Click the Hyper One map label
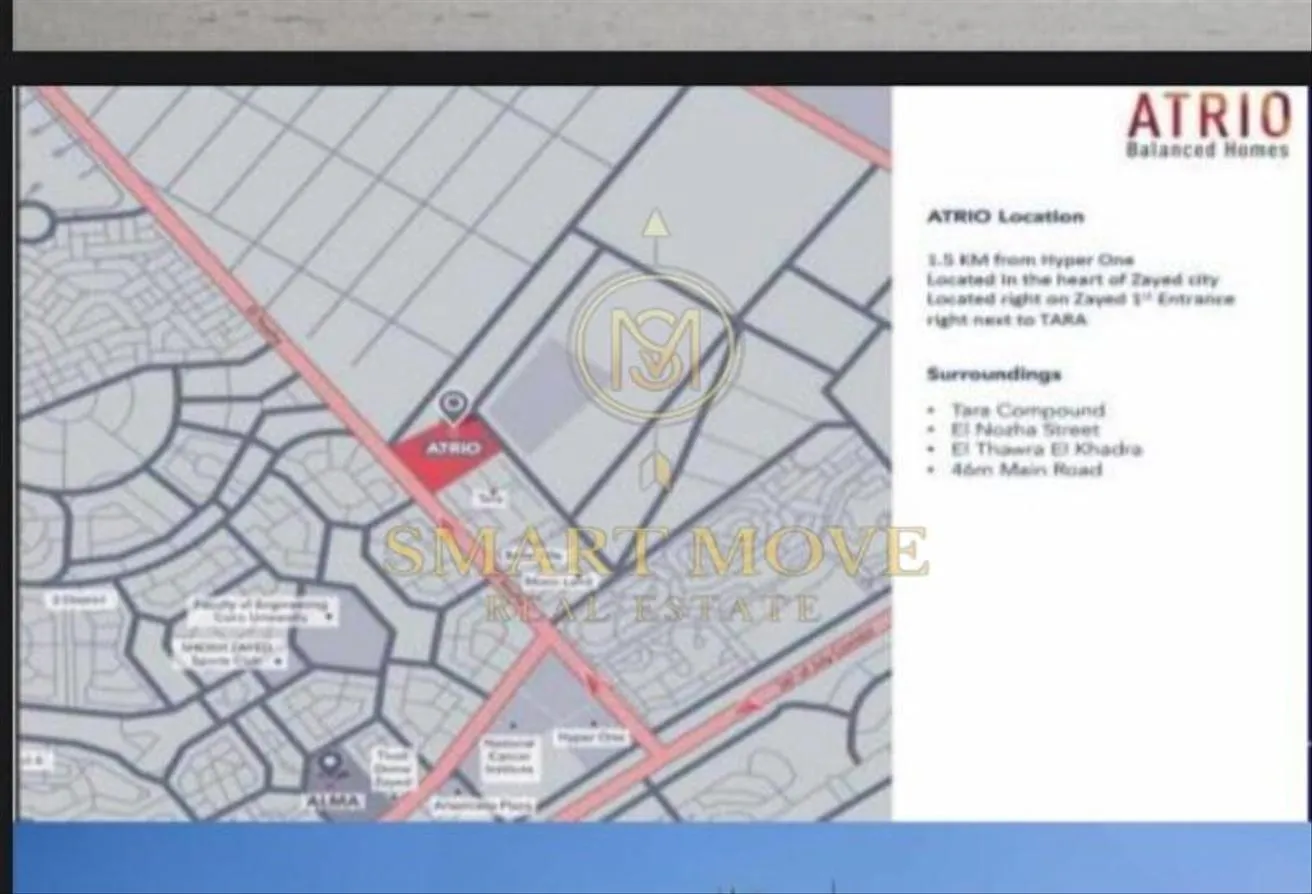Viewport: 1312px width, 894px height. pos(590,737)
